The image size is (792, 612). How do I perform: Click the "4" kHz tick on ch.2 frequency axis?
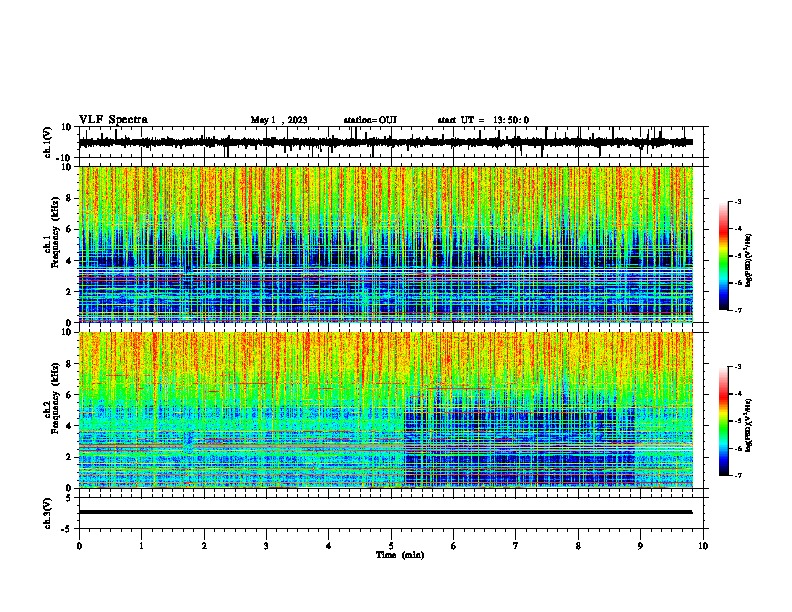point(70,426)
